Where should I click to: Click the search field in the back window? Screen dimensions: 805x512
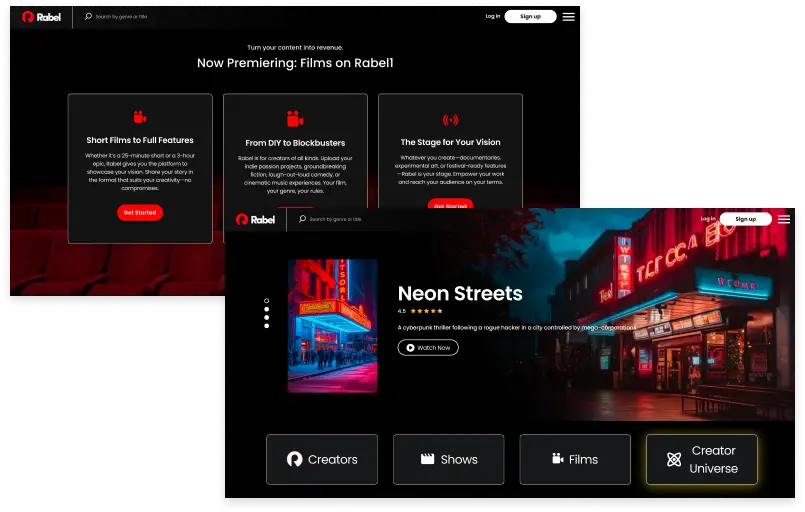121,16
